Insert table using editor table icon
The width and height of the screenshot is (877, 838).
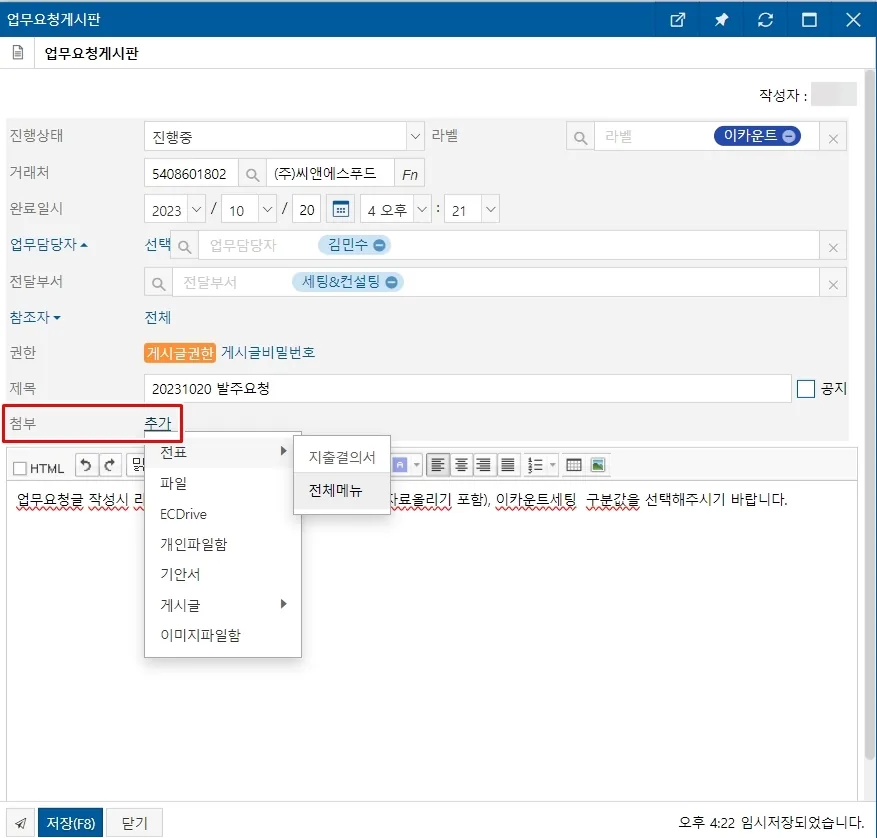[574, 465]
